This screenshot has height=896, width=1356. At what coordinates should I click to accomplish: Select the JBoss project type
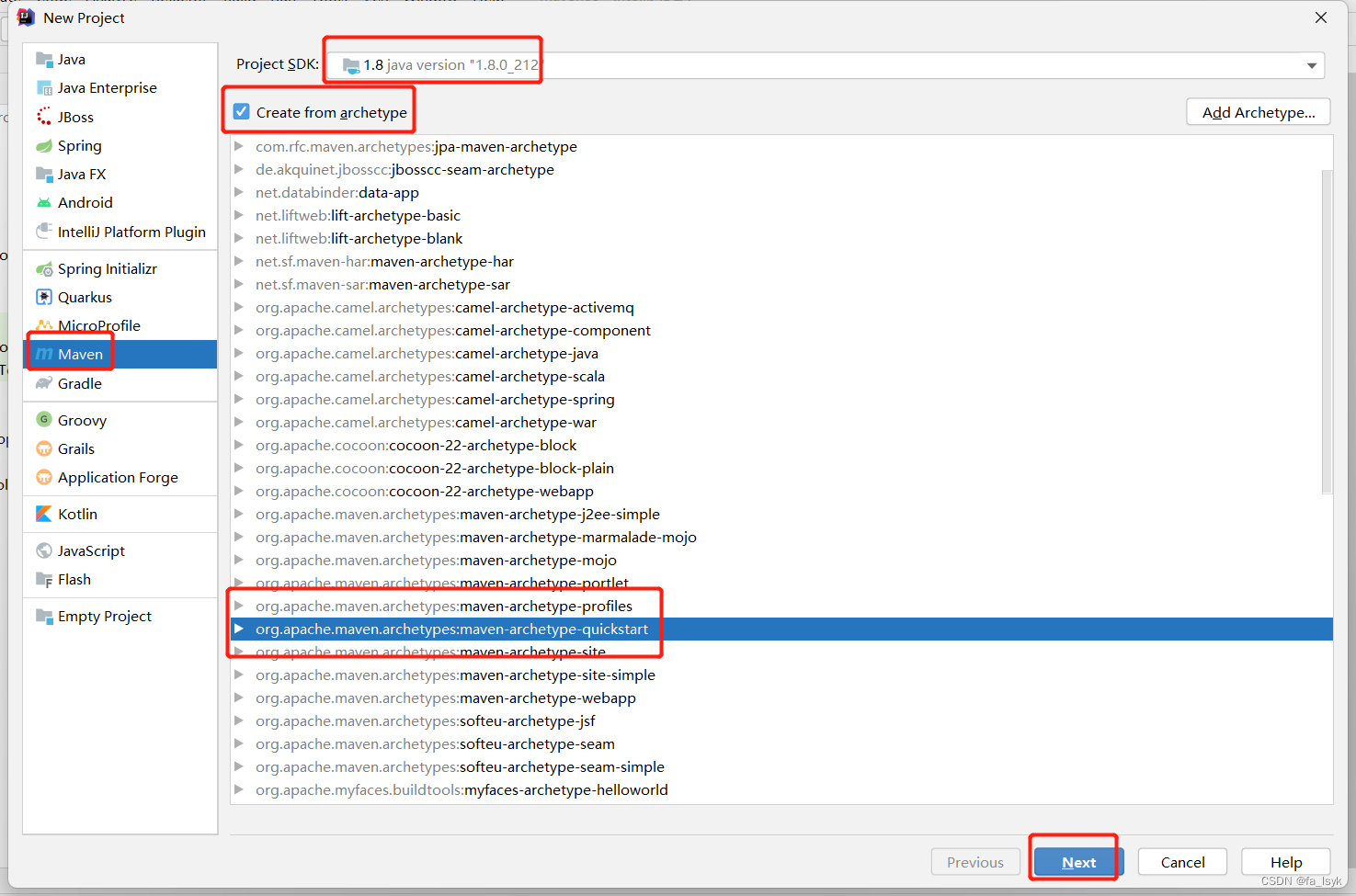tap(75, 117)
